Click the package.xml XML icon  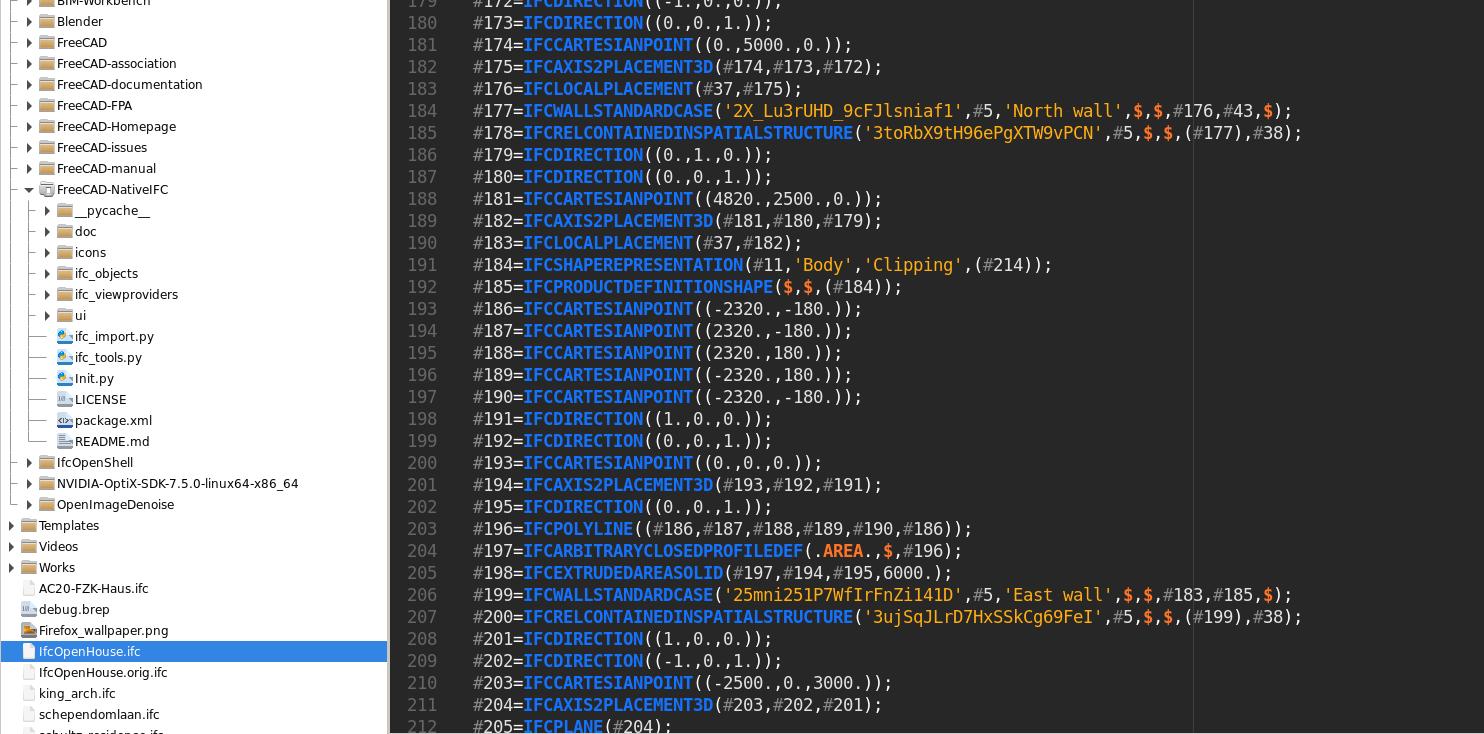65,421
